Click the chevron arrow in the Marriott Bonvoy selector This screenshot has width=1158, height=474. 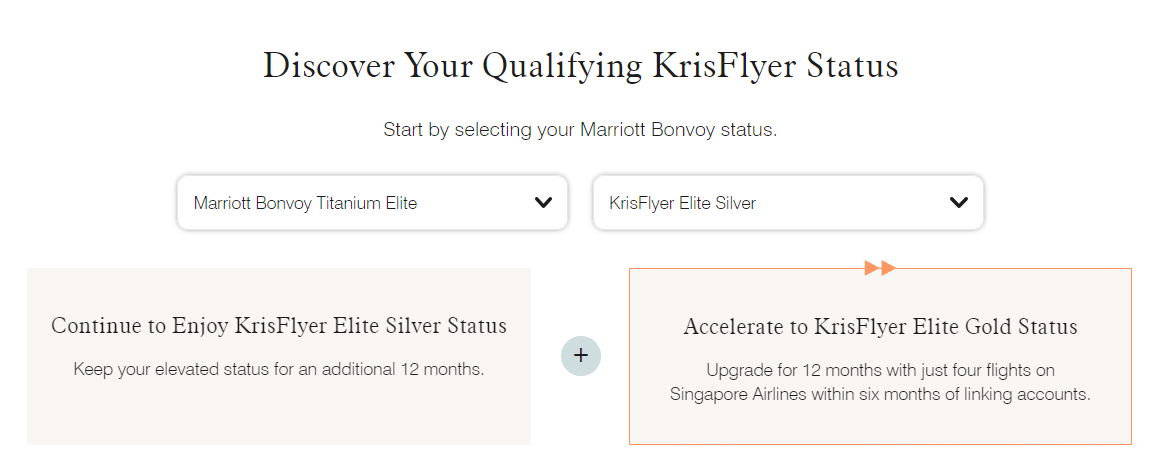543,203
